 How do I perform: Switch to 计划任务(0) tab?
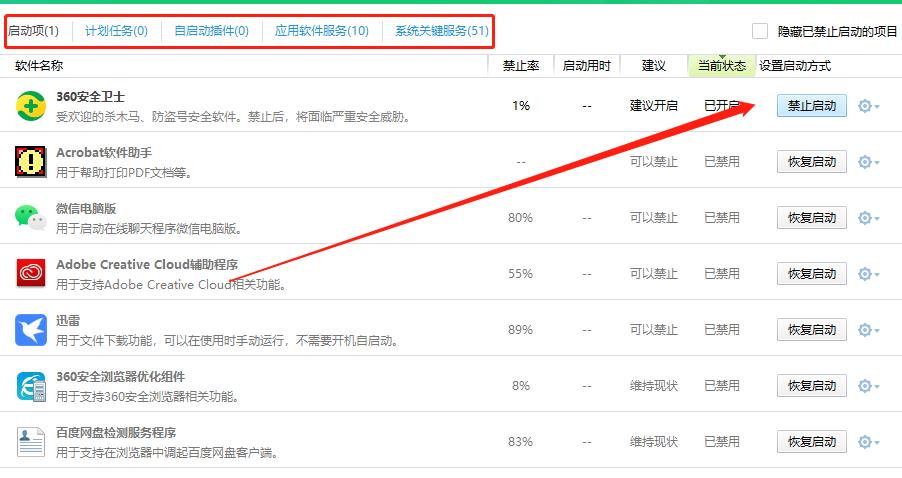(116, 31)
